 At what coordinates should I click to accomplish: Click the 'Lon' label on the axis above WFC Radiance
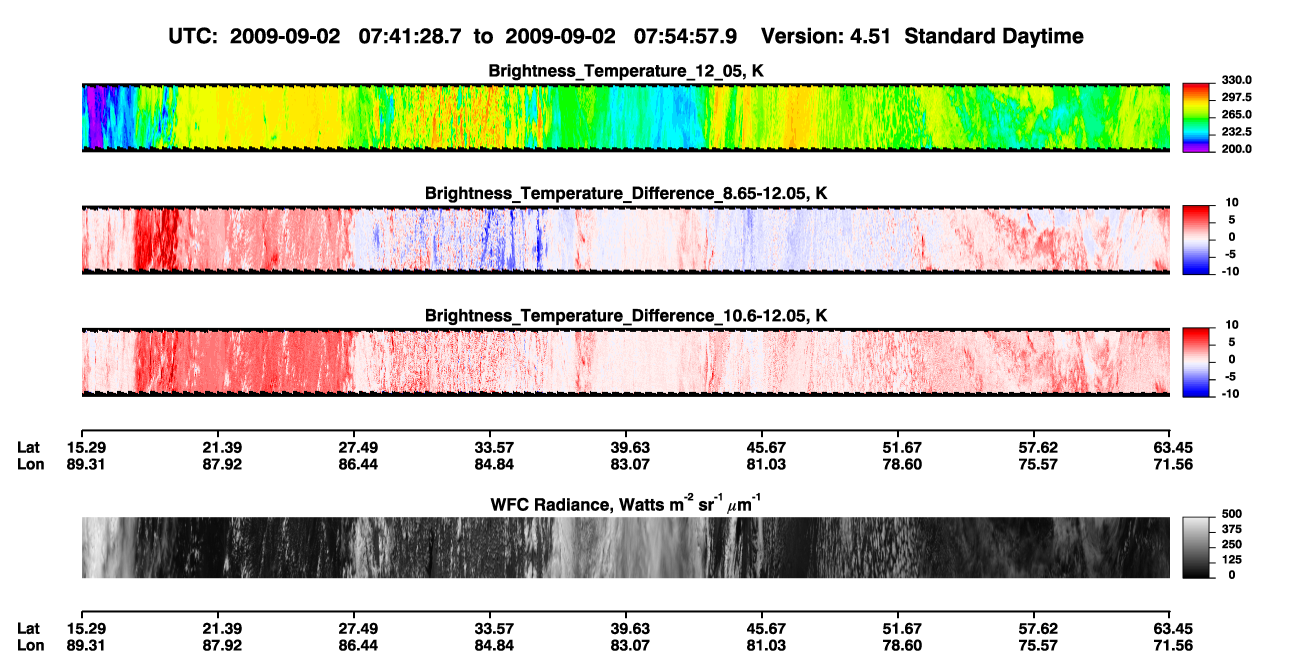[30, 464]
